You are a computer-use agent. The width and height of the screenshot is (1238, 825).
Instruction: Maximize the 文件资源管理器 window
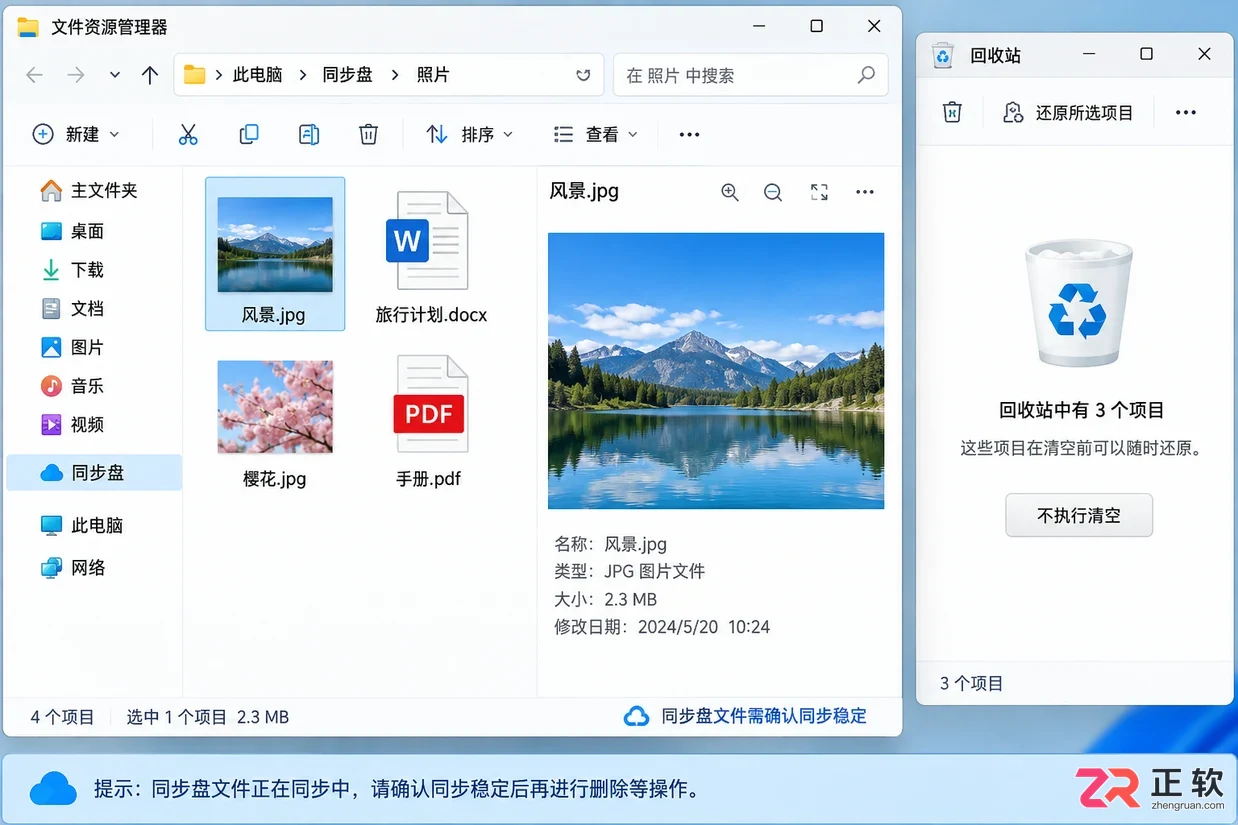[816, 26]
